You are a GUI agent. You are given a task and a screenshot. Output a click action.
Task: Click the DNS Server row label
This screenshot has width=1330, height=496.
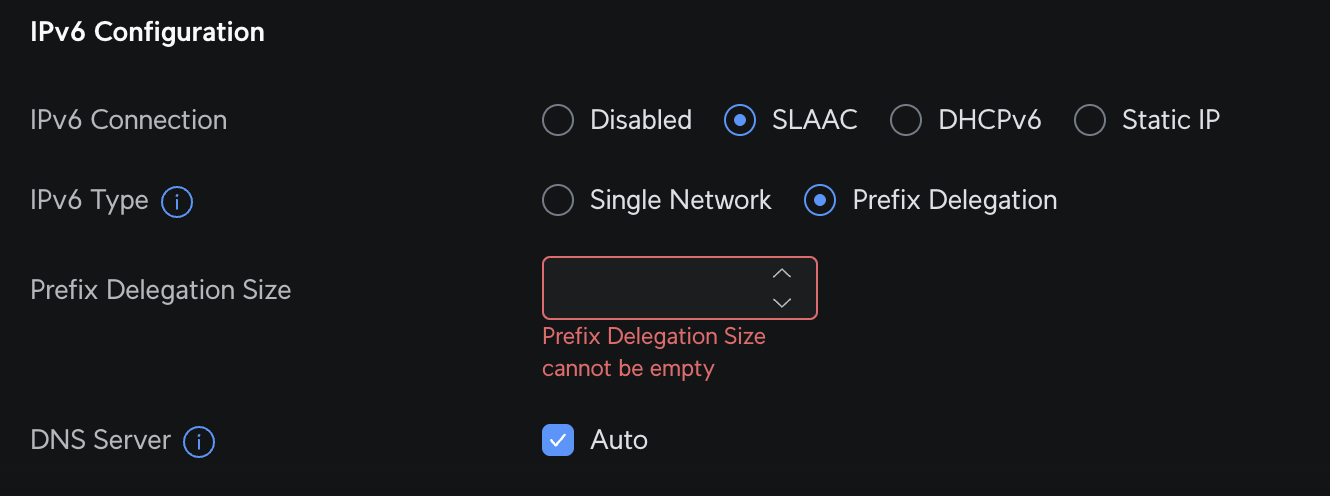(101, 440)
